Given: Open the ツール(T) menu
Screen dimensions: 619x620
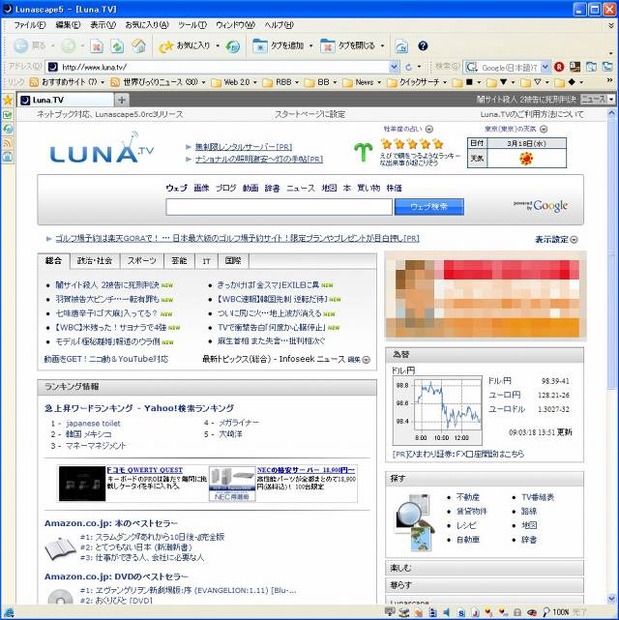Looking at the screenshot, I should pos(192,25).
